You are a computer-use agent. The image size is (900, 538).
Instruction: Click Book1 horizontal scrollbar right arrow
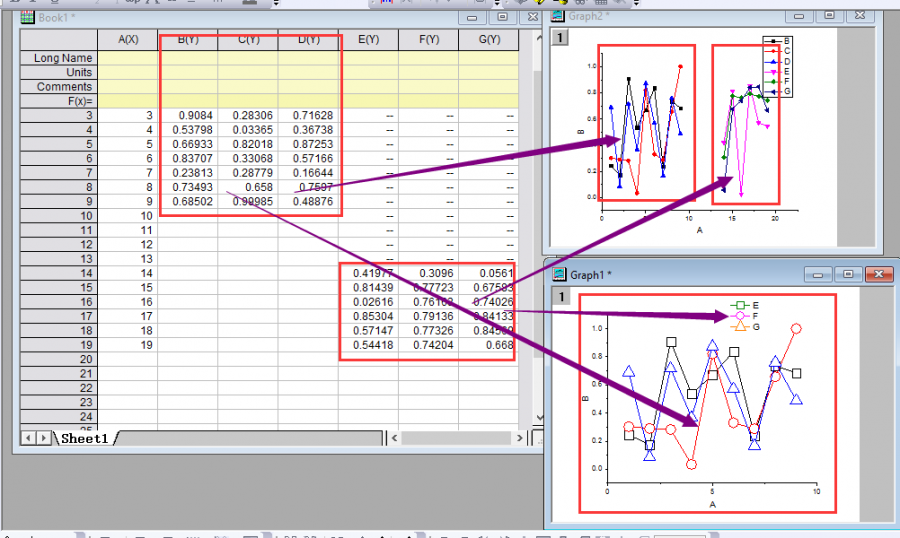point(519,438)
